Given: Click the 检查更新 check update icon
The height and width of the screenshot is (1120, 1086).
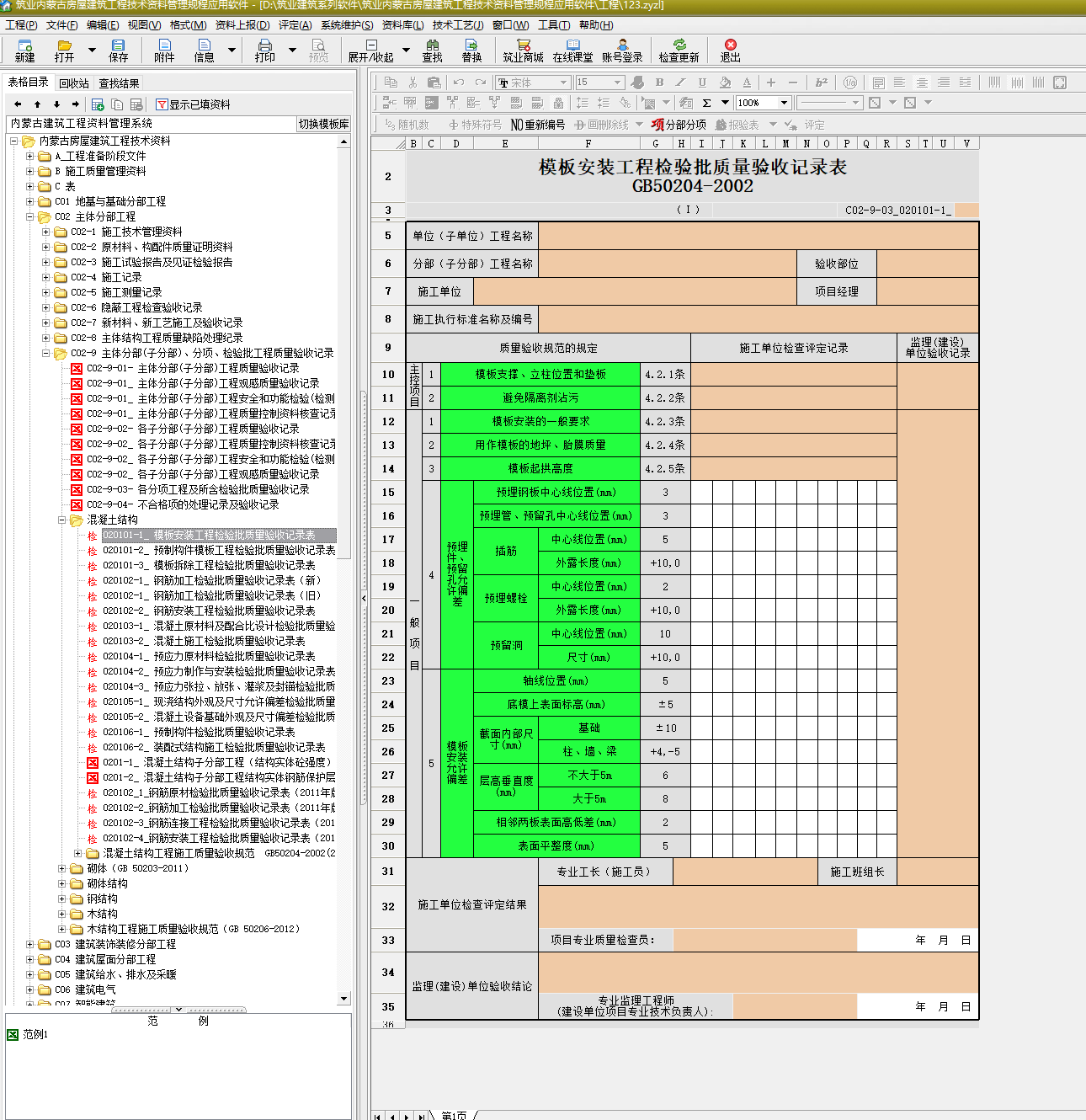Looking at the screenshot, I should pos(679,51).
